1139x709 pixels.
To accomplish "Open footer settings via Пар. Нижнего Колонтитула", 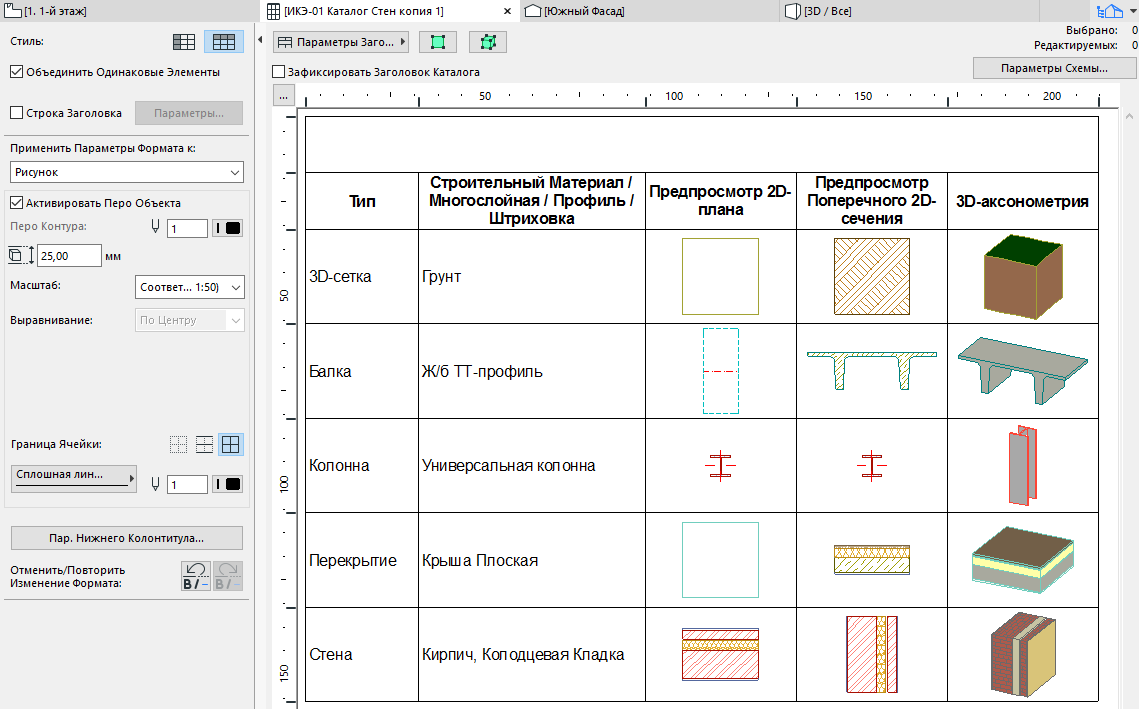I will (125, 537).
